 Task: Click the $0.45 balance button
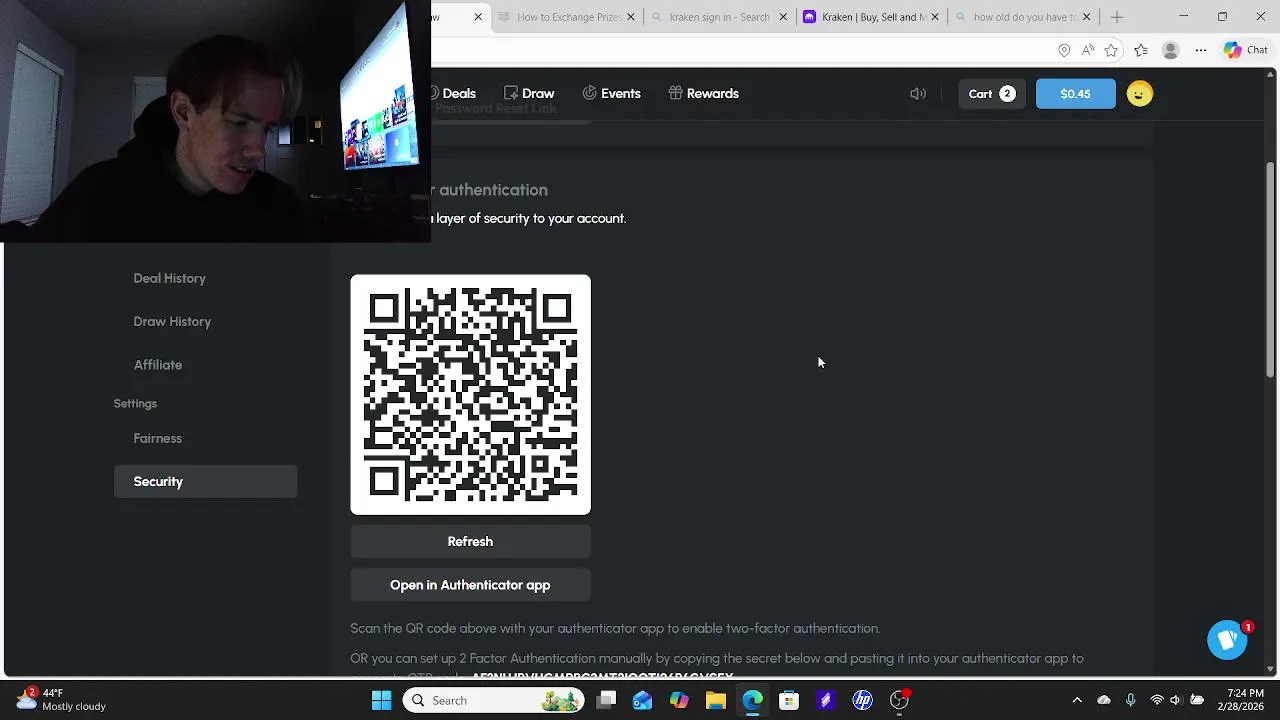(1075, 93)
